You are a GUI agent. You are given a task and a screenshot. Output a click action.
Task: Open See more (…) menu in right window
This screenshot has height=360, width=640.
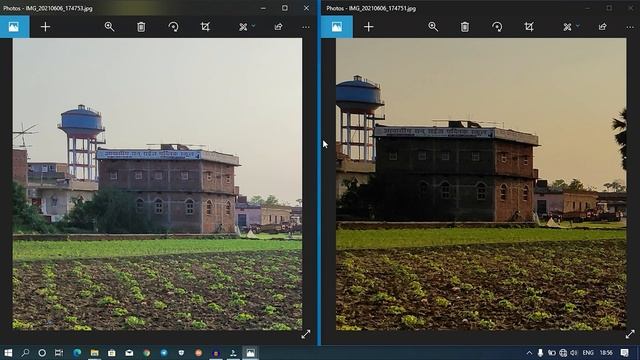click(x=630, y=27)
